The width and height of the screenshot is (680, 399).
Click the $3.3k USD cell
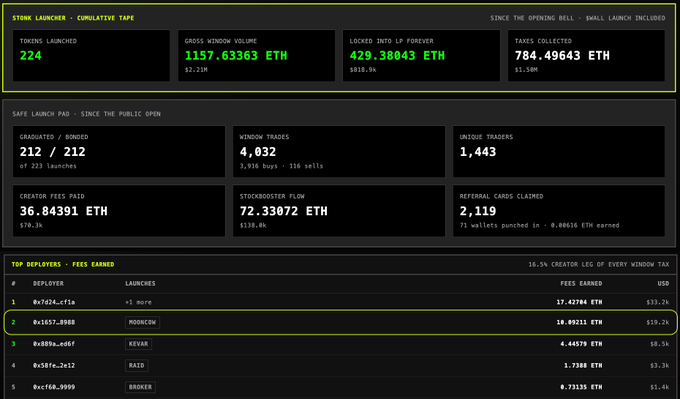point(659,366)
